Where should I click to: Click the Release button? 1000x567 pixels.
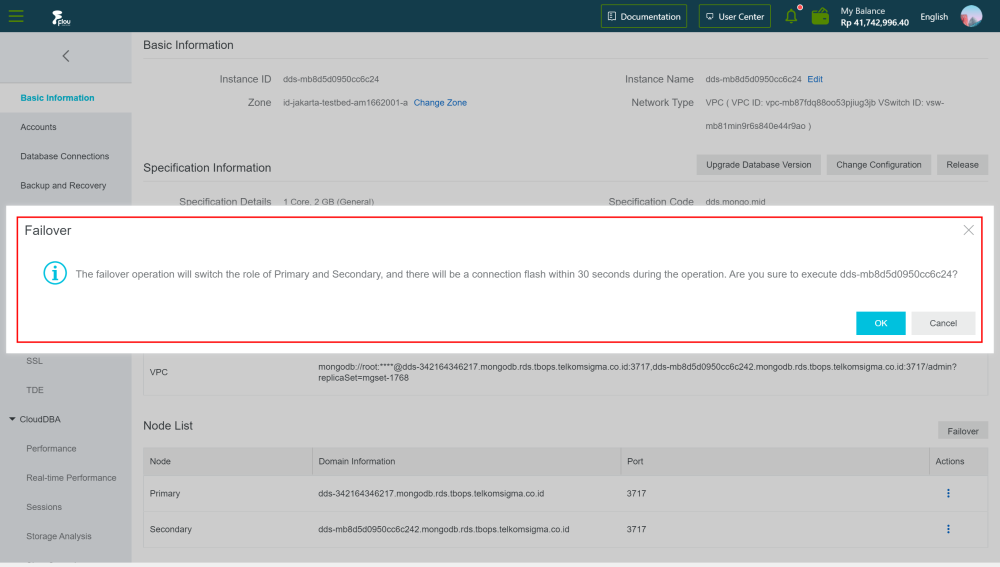[x=962, y=165]
